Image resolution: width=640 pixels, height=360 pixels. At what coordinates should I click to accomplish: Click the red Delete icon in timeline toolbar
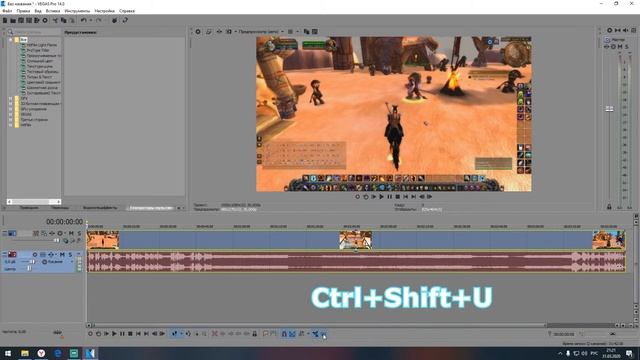point(215,334)
